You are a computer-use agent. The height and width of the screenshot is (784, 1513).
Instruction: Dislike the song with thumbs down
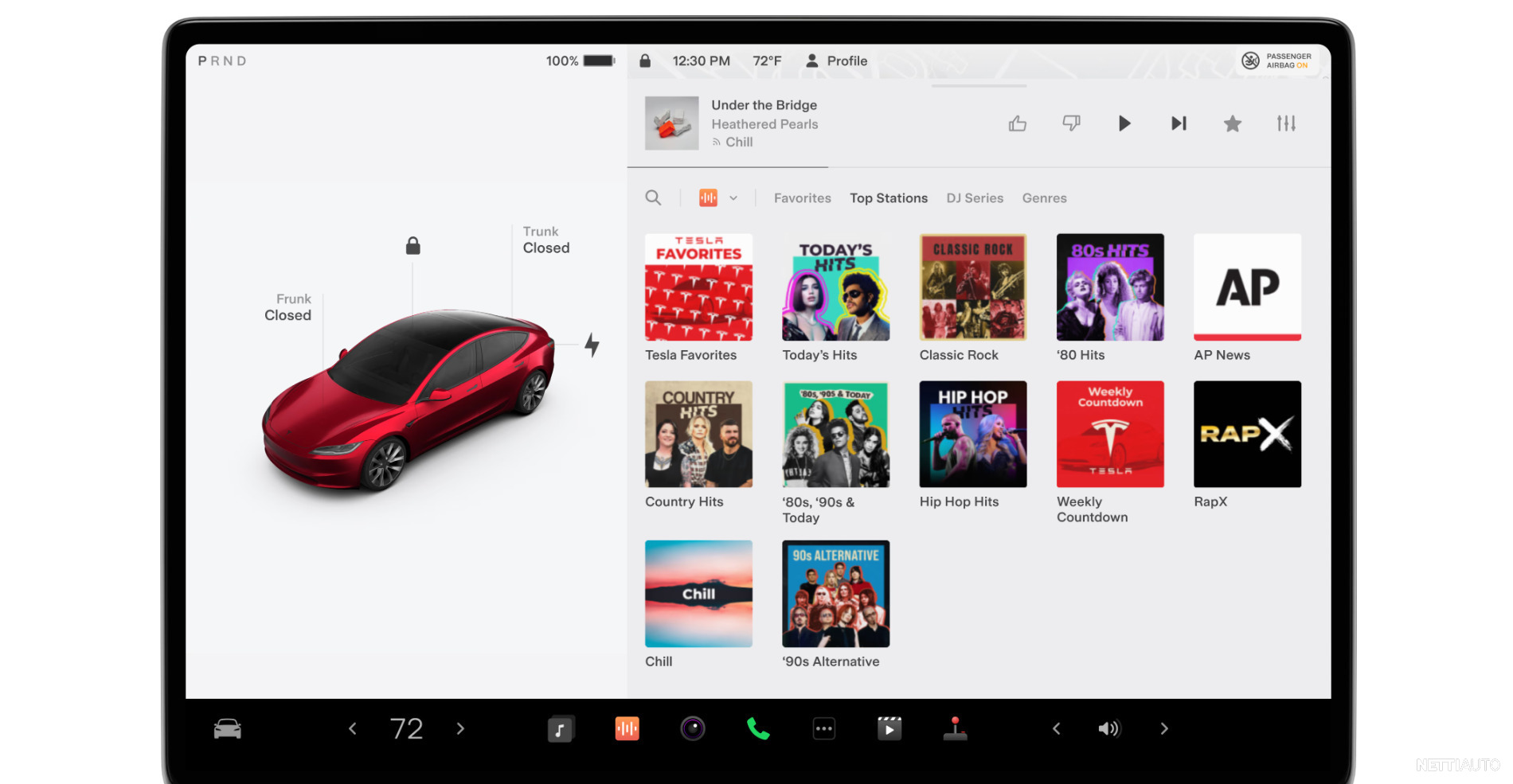(1071, 123)
